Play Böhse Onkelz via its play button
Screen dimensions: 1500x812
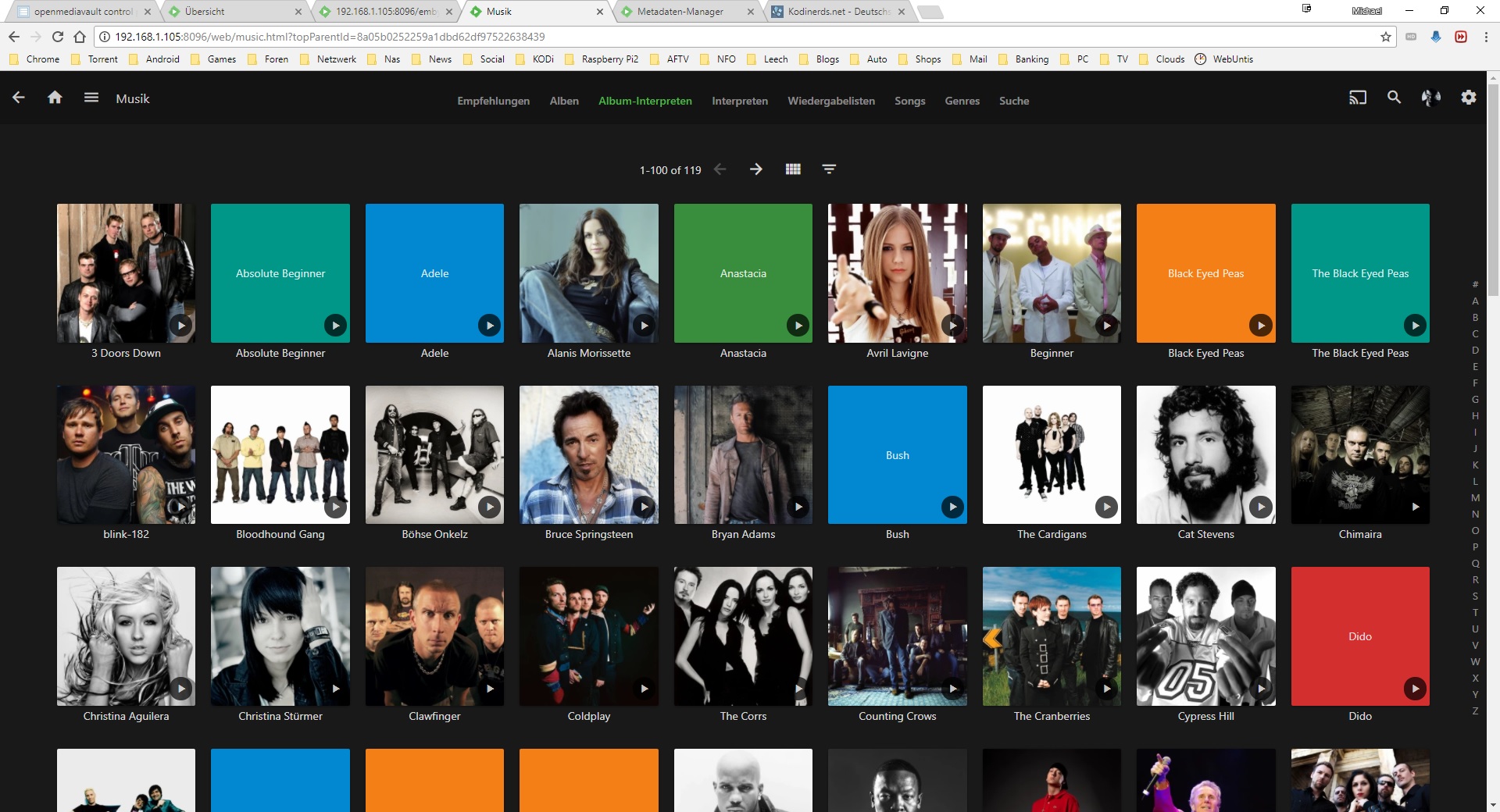click(x=489, y=507)
